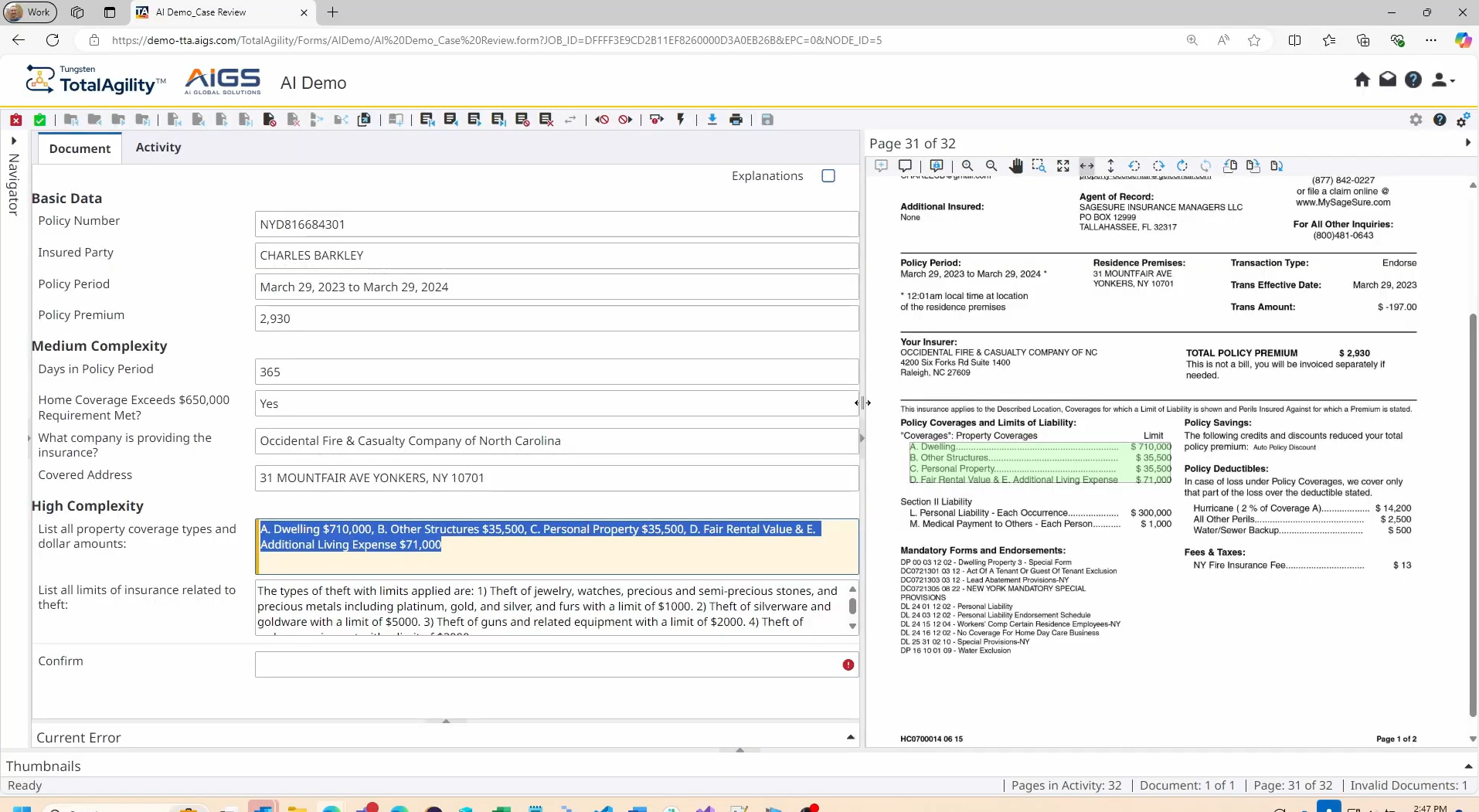Click the fit-to-height vertical arrows icon

1110,166
